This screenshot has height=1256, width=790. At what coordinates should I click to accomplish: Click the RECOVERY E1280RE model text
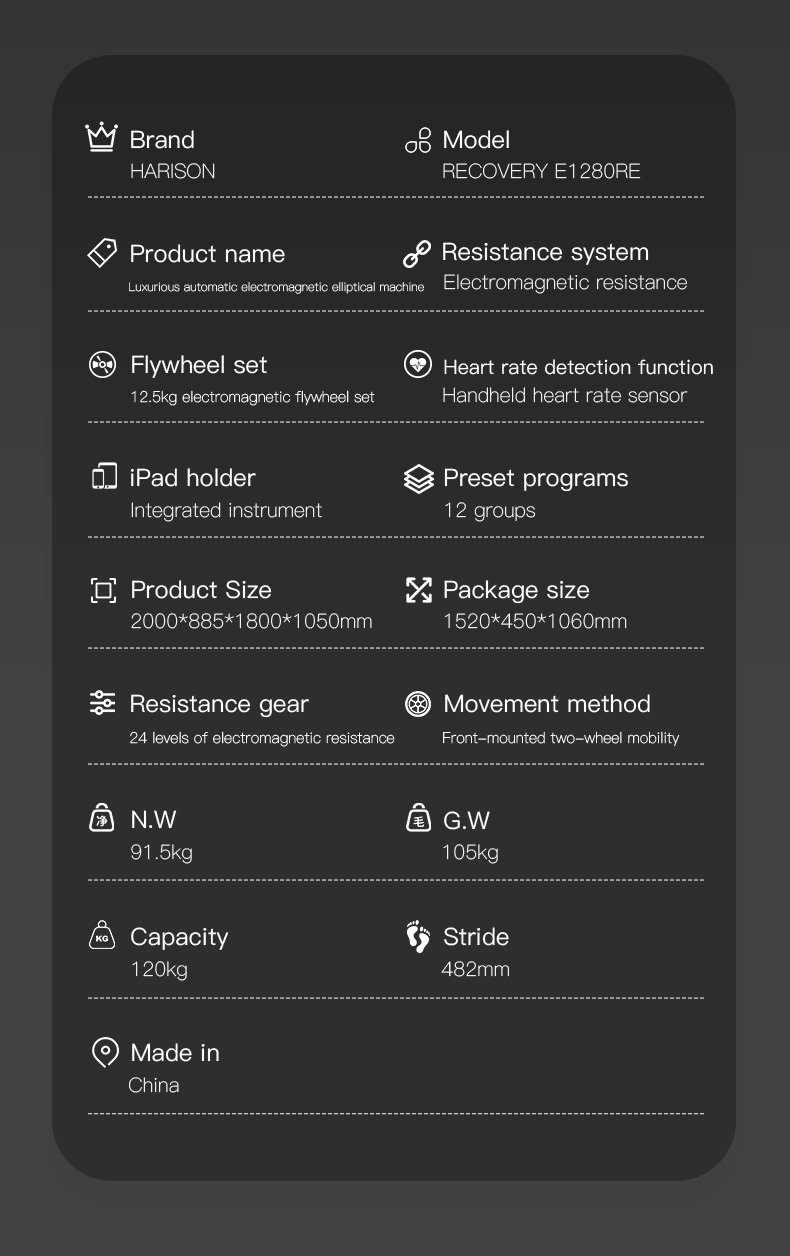(541, 171)
